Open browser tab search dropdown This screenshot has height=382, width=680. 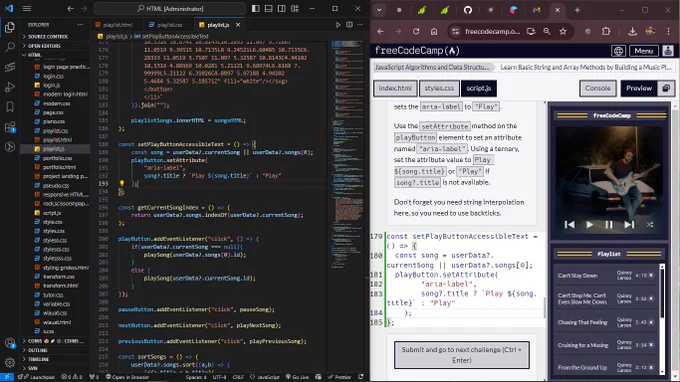[x=379, y=10]
